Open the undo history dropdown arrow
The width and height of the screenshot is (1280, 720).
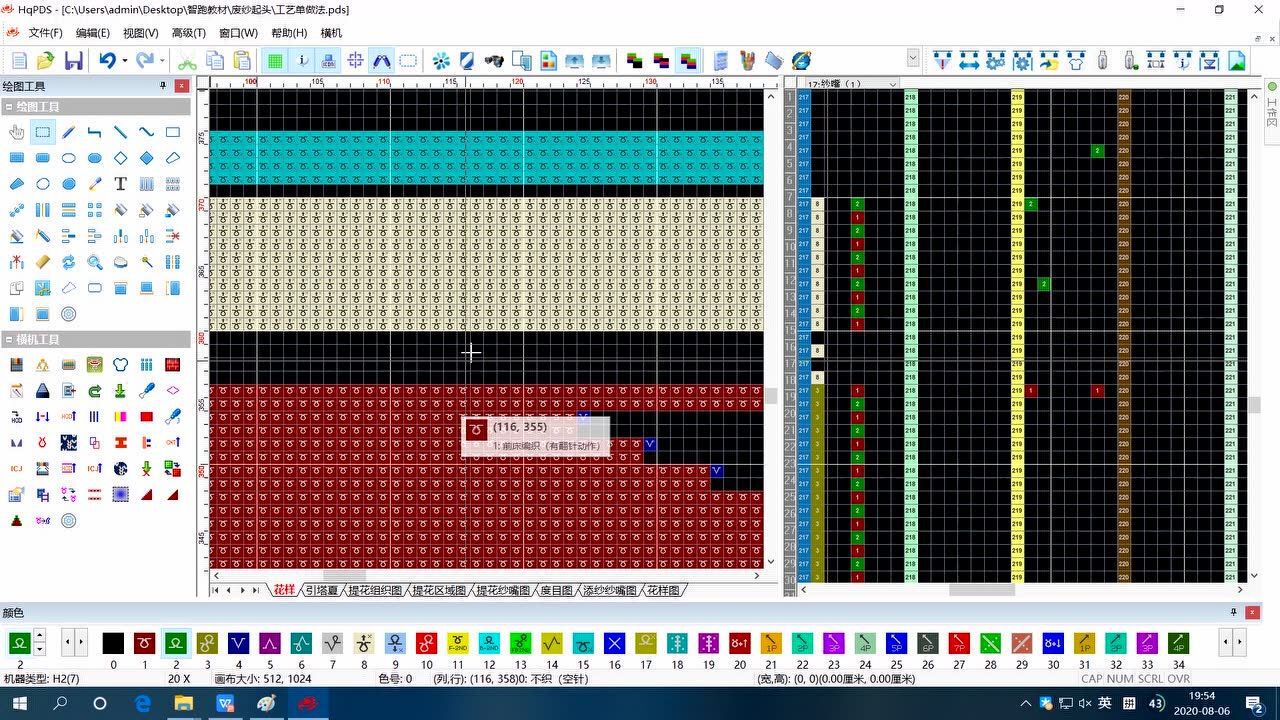(125, 61)
